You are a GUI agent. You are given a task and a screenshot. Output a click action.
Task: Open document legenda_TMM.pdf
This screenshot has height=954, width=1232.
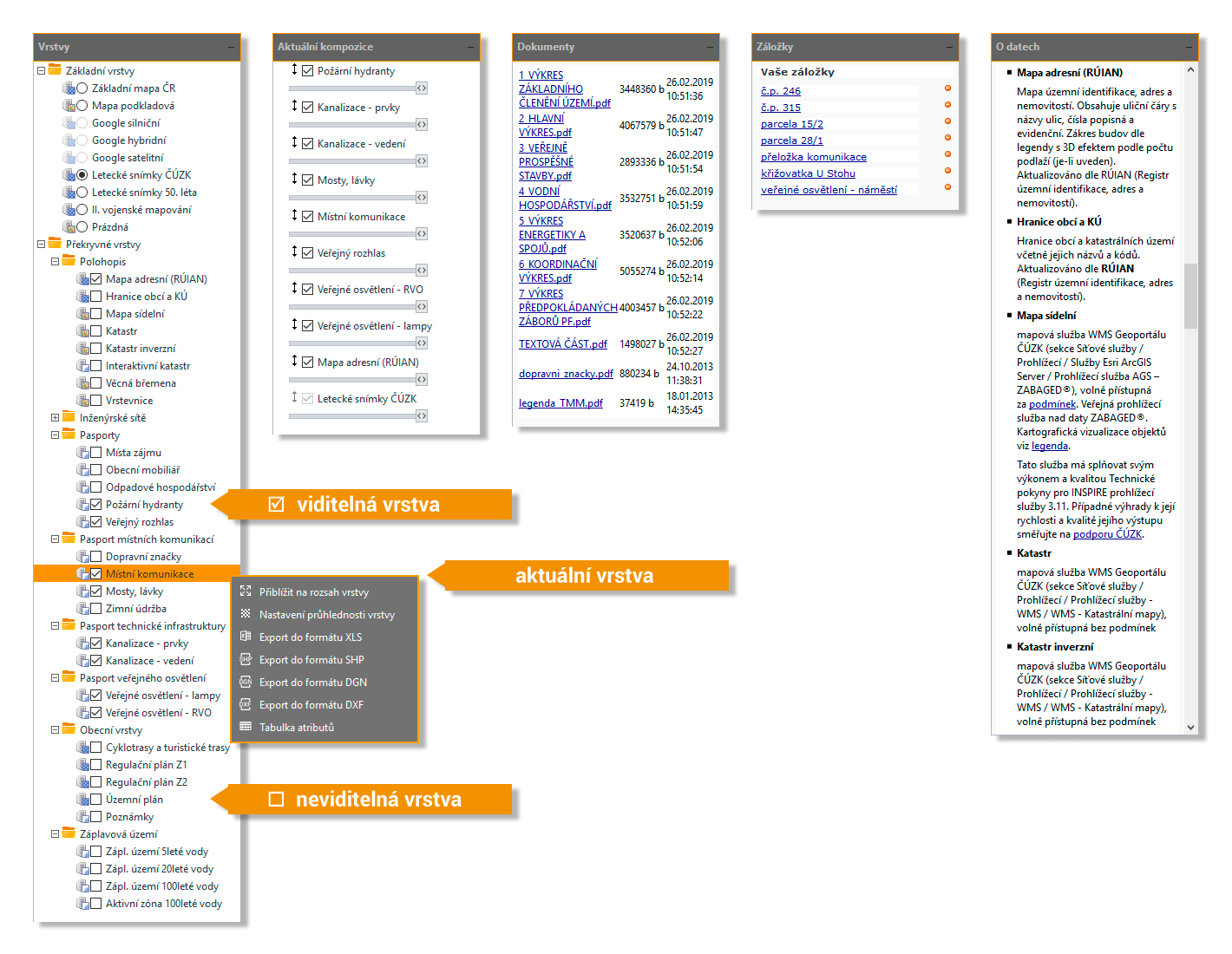tap(560, 403)
